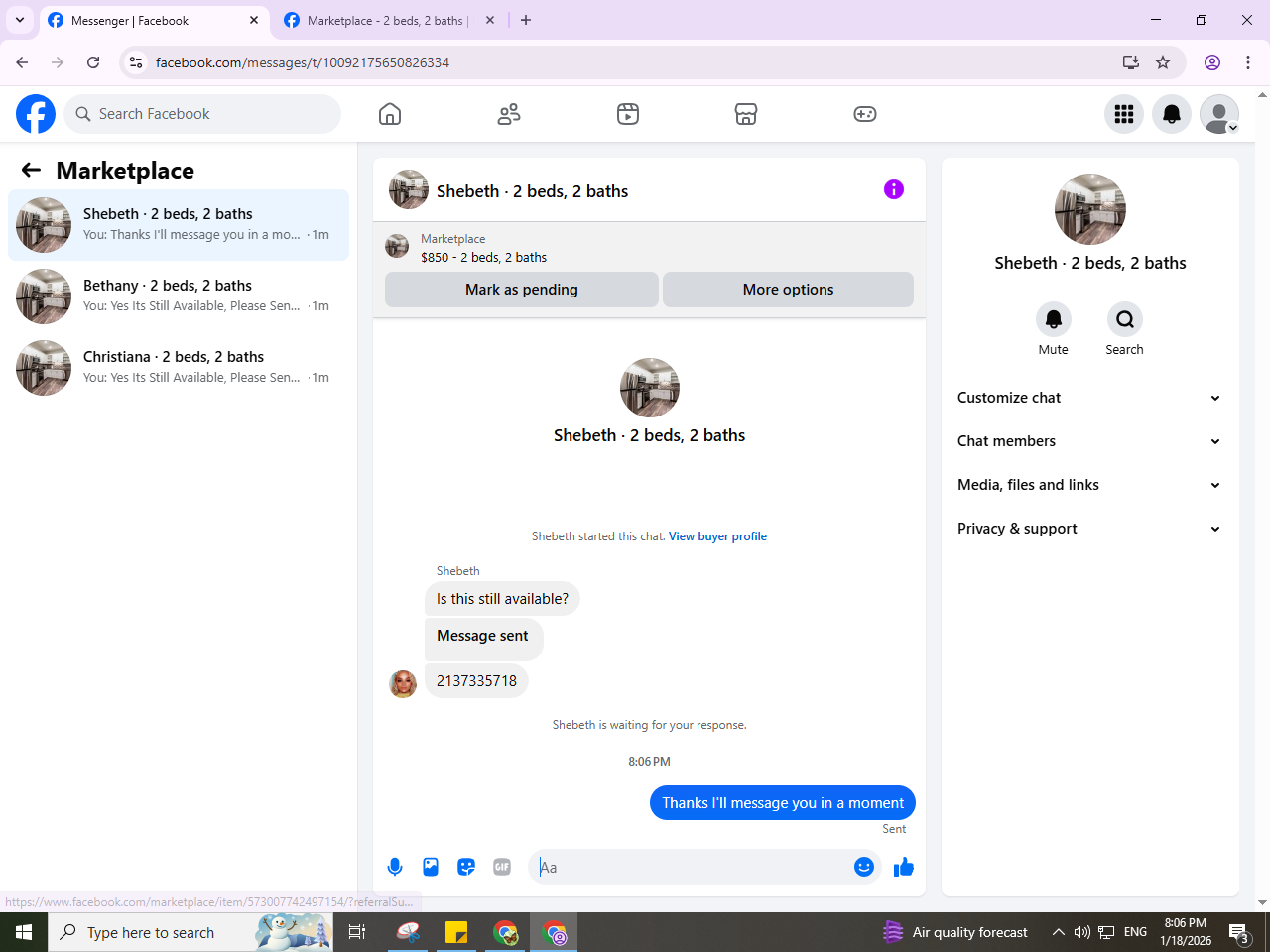Open View buyer profile link
This screenshot has width=1270, height=952.
pyautogui.click(x=717, y=536)
